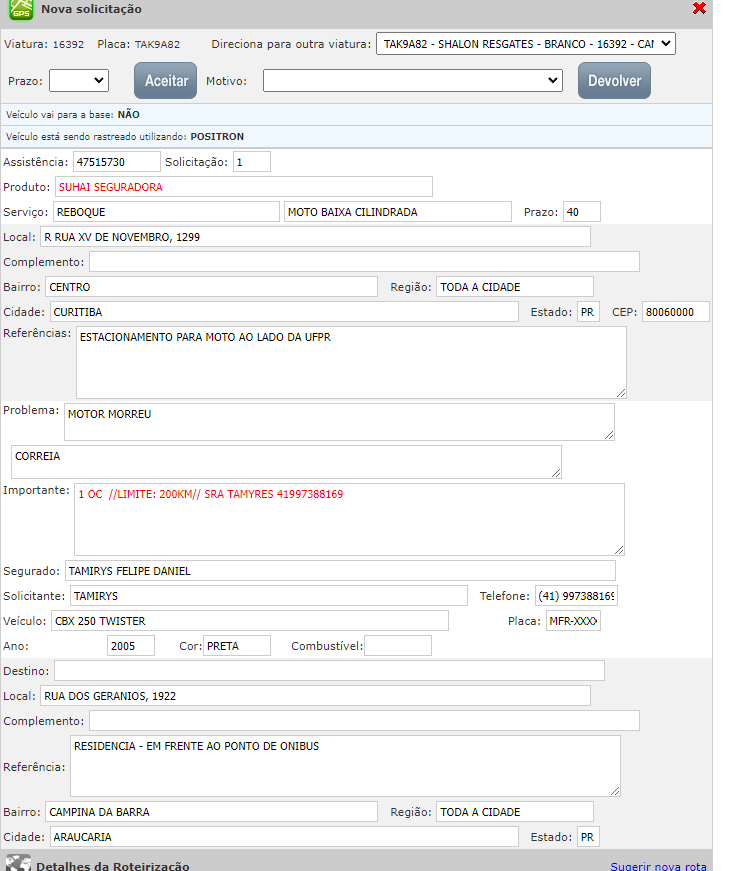Click the 'Veículo vai para a base: NÃO' text
This screenshot has width=735, height=871.
(73, 114)
